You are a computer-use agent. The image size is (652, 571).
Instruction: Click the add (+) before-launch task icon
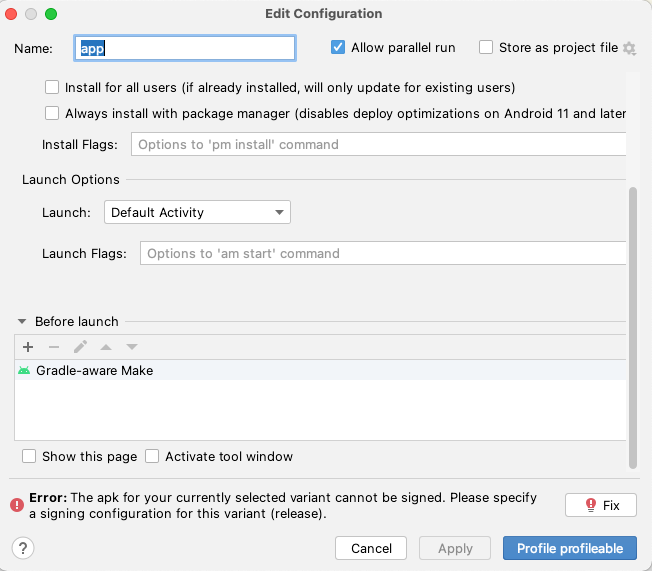point(28,347)
